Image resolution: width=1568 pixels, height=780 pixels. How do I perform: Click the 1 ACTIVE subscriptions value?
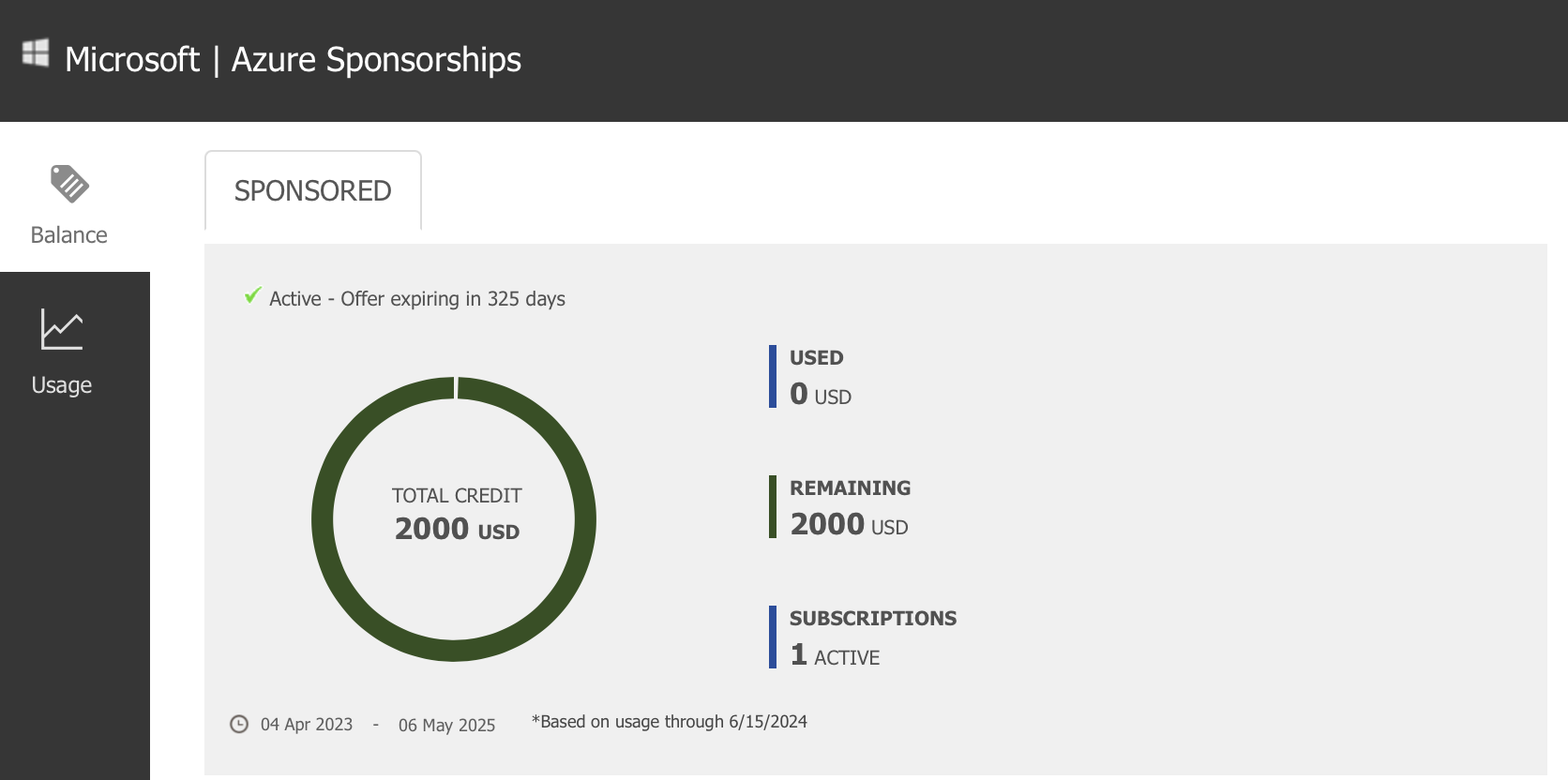pos(835,654)
